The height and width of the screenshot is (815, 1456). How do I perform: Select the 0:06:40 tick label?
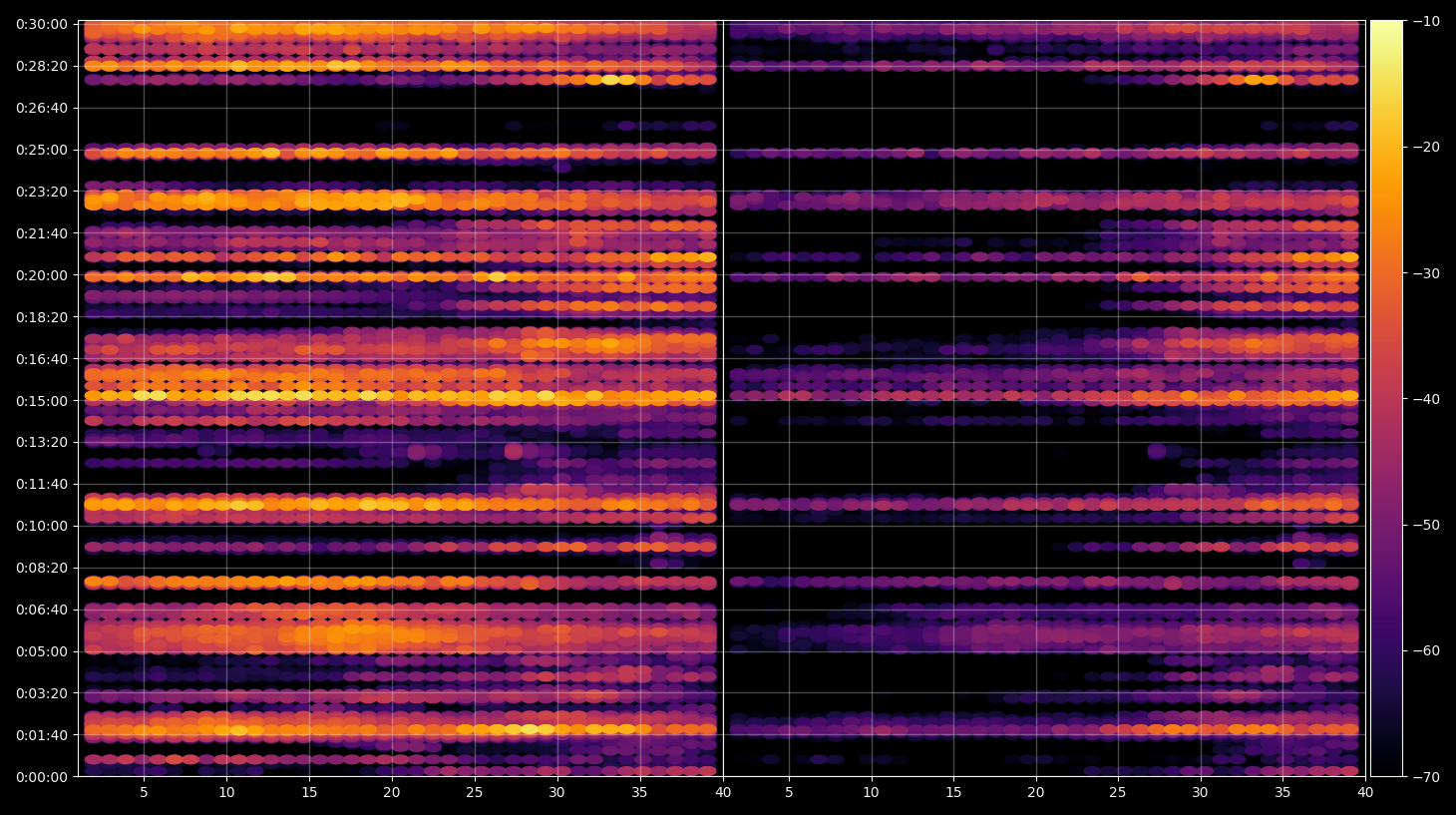tap(42, 610)
